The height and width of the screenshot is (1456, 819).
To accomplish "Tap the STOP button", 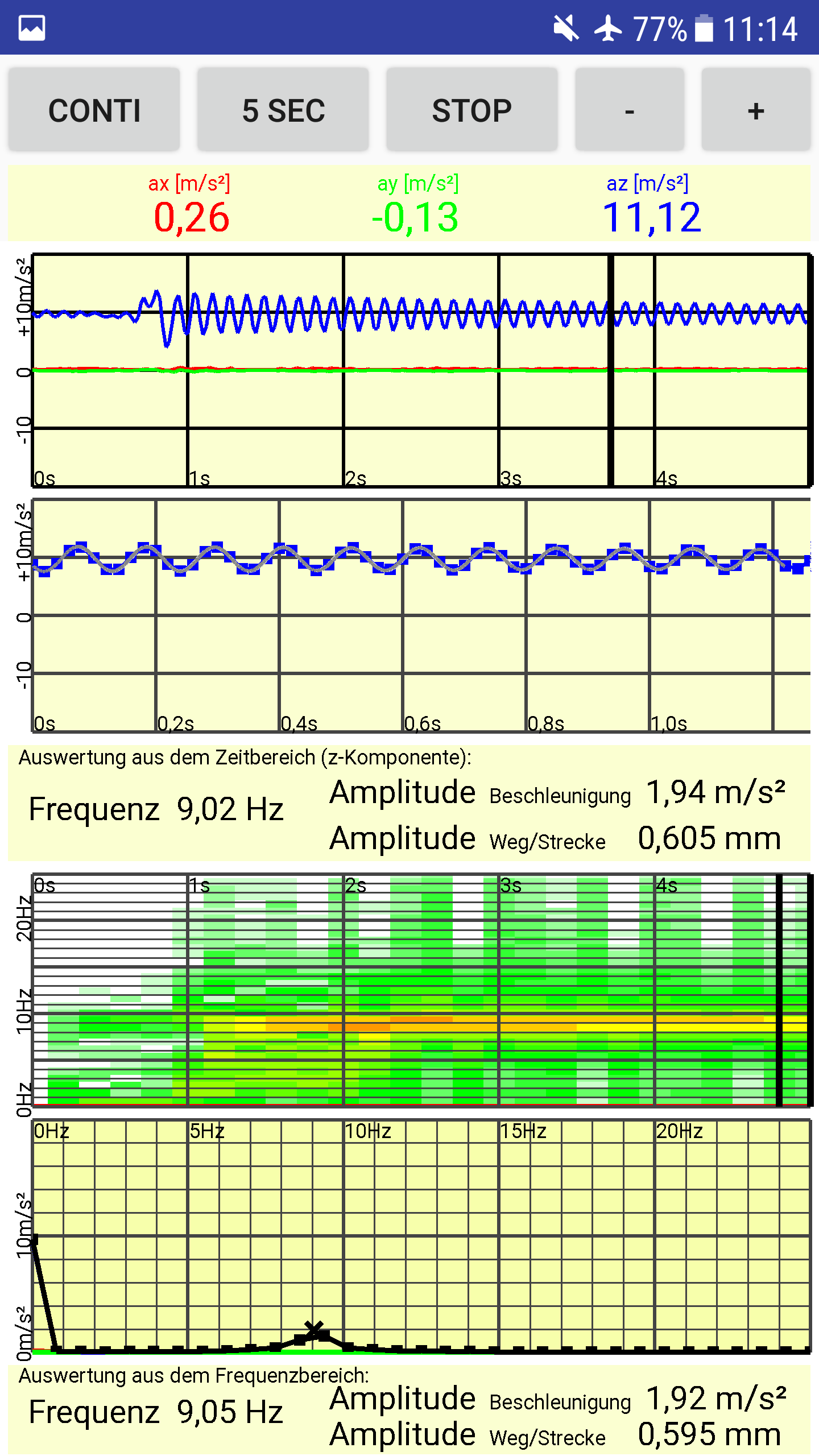I will coord(472,110).
